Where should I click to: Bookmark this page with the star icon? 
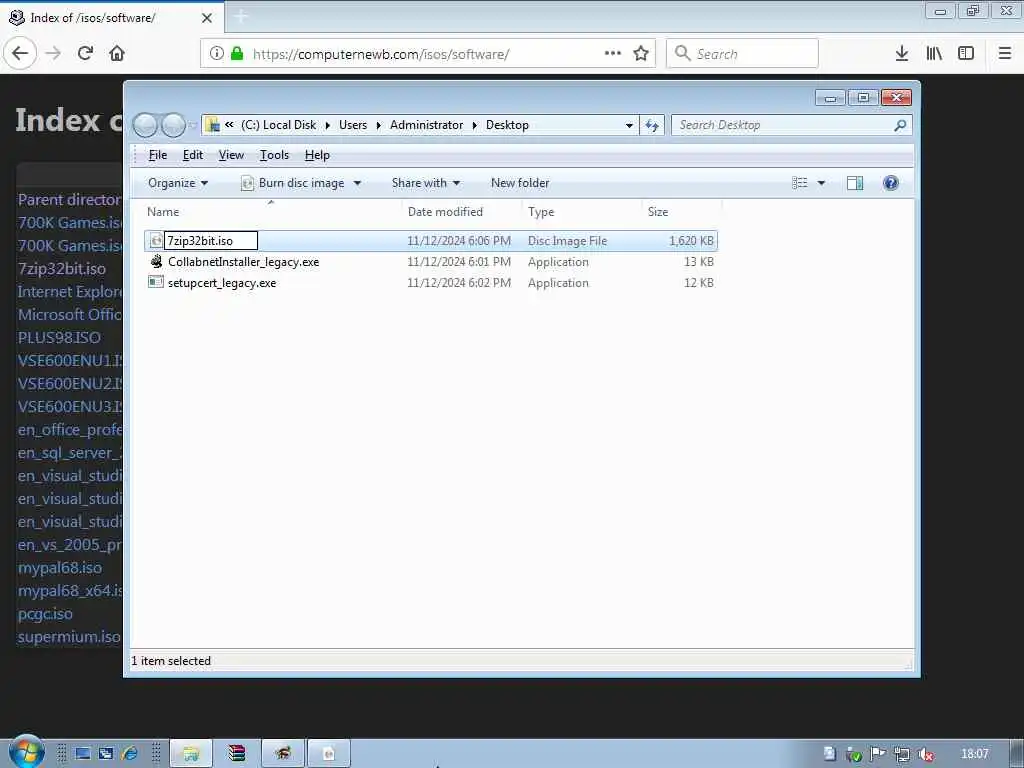(641, 53)
